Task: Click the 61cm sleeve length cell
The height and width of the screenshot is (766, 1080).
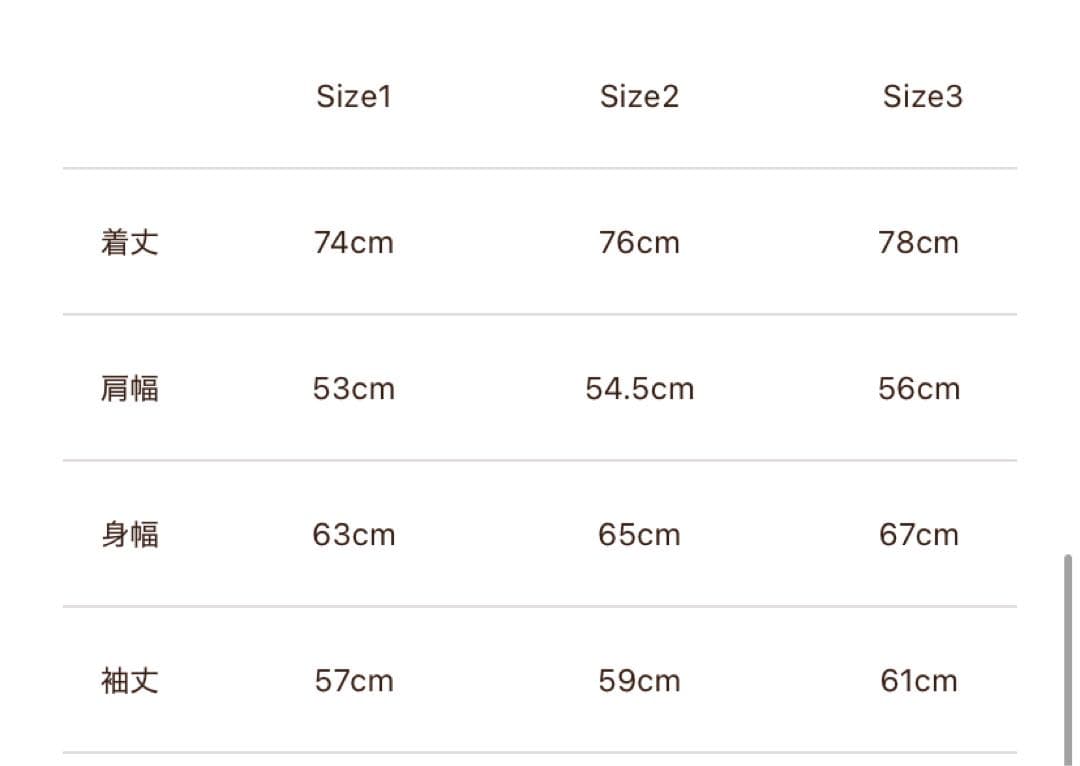Action: (x=919, y=681)
